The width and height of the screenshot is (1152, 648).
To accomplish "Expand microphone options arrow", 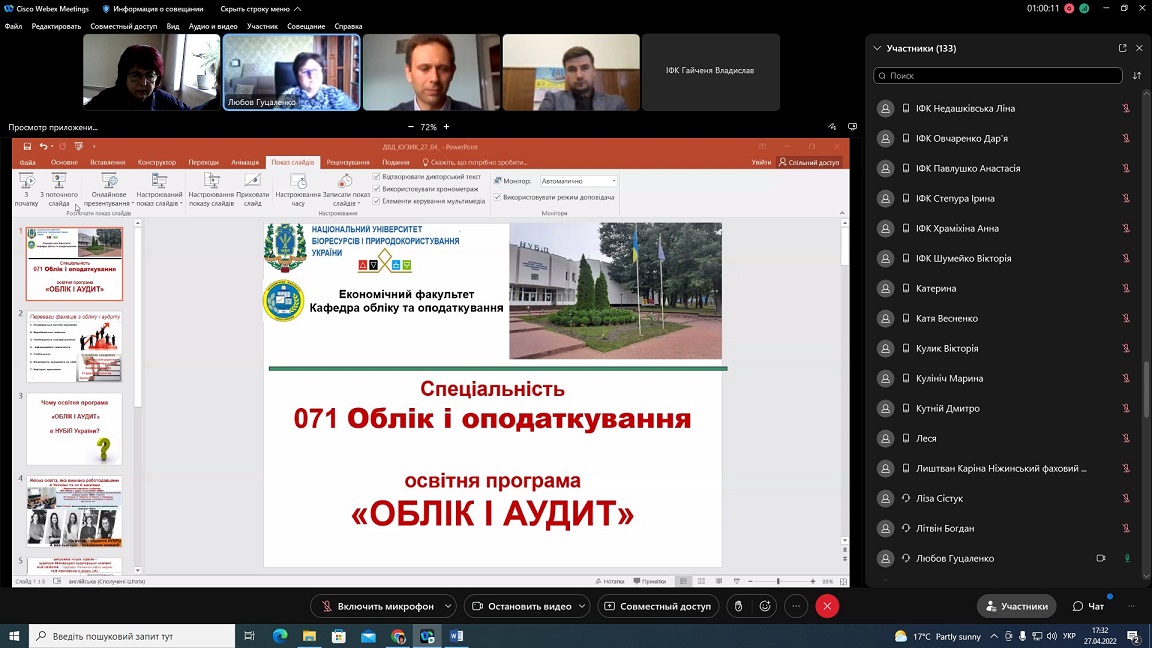I will click(x=448, y=606).
